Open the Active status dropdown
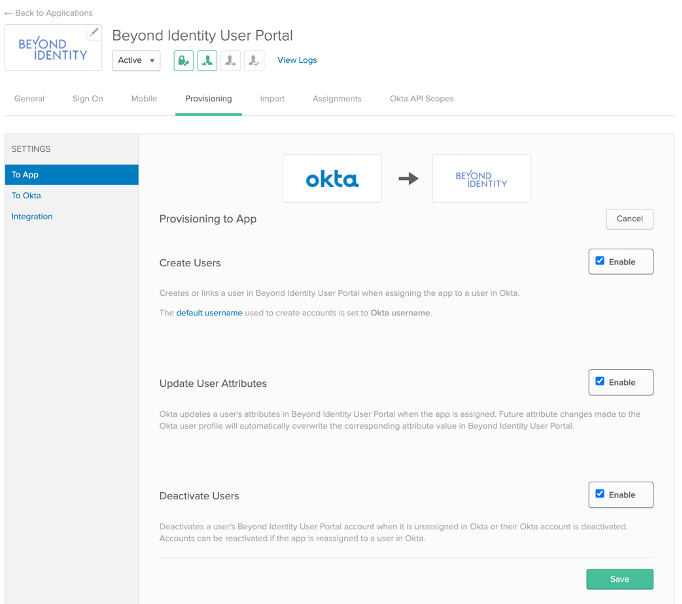Image resolution: width=682 pixels, height=604 pixels. [136, 61]
